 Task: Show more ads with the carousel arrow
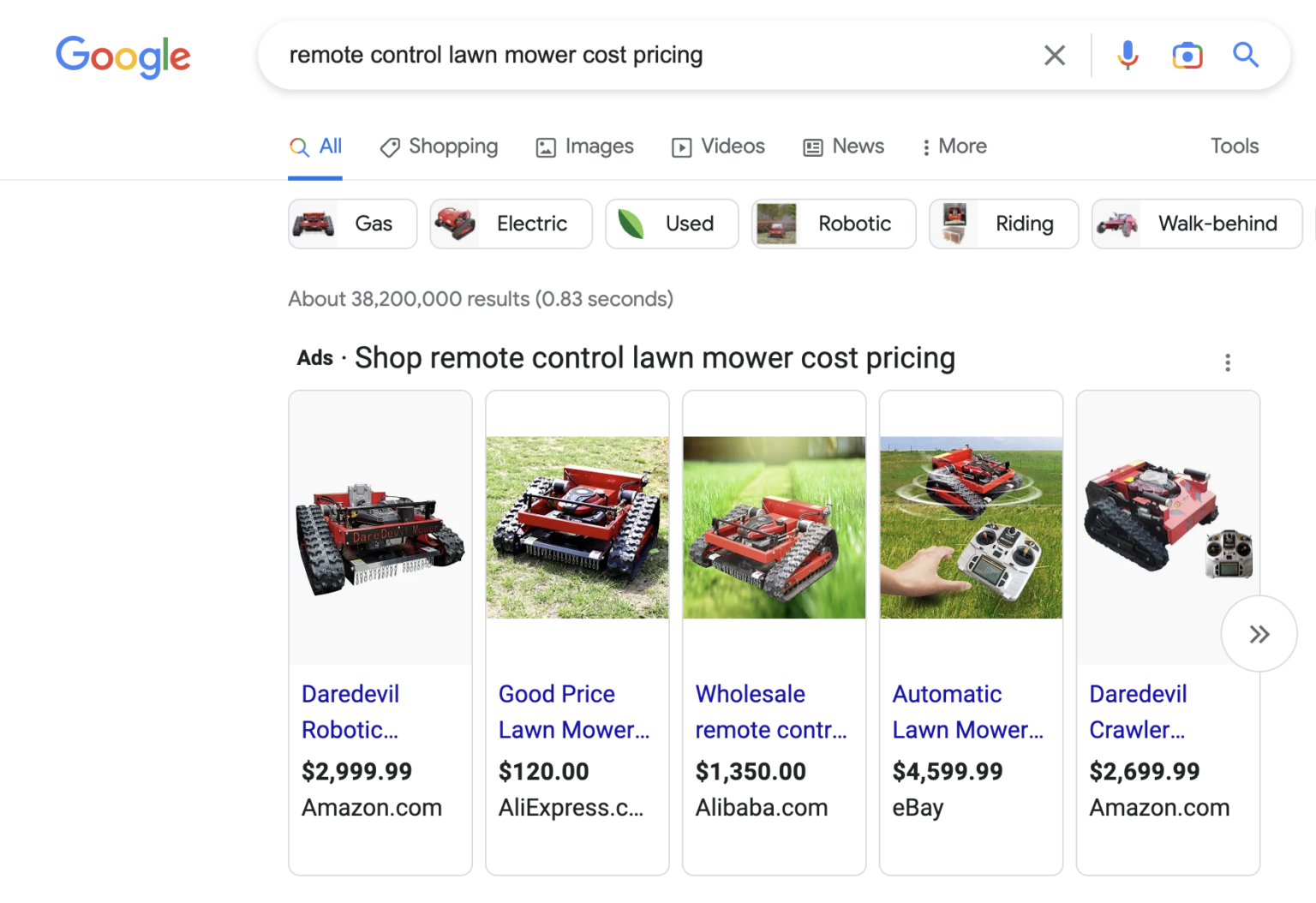tap(1259, 633)
